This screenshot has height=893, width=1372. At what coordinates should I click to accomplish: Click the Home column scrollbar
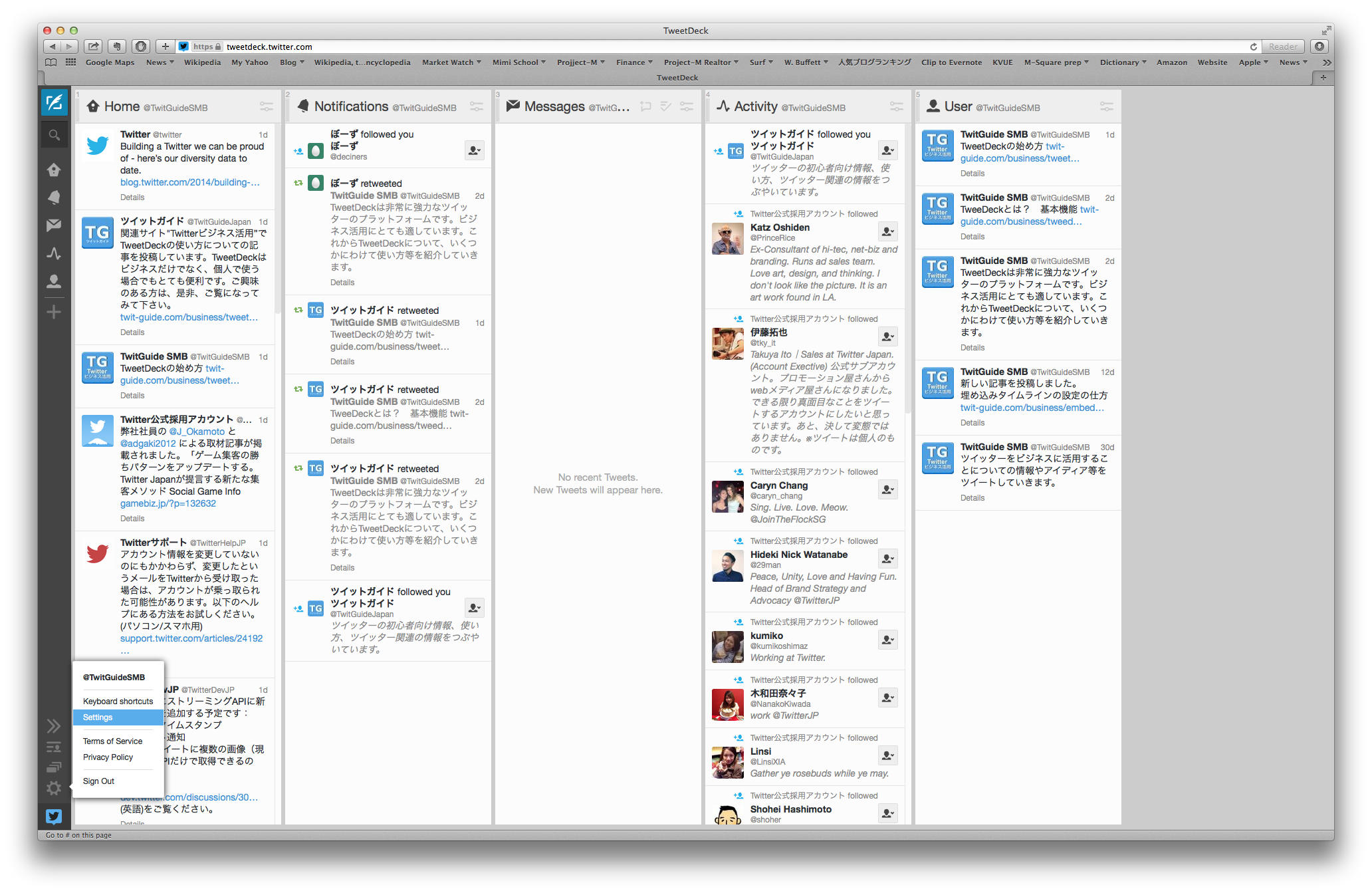click(277, 219)
